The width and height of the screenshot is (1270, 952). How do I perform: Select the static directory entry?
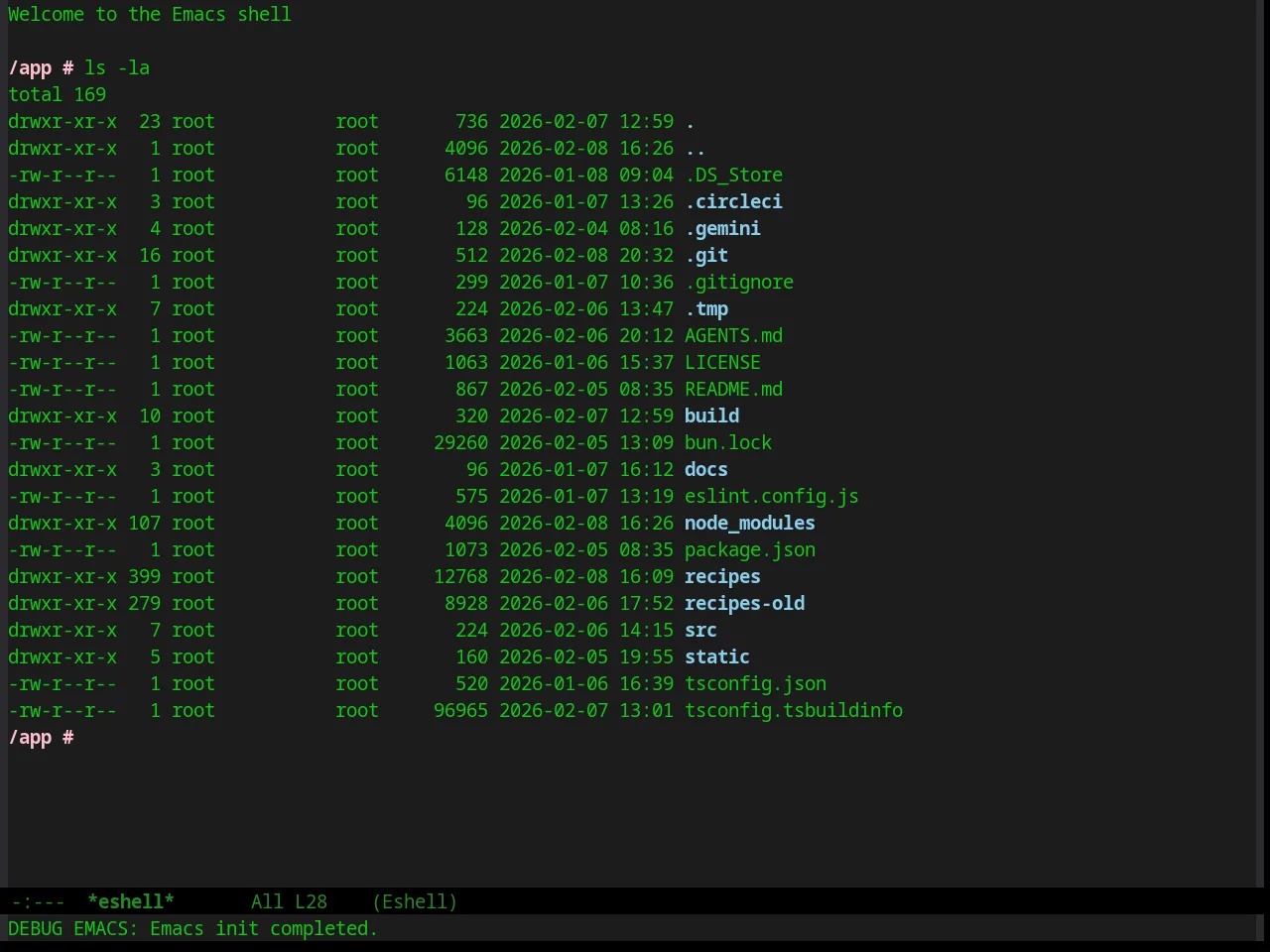[x=717, y=657]
